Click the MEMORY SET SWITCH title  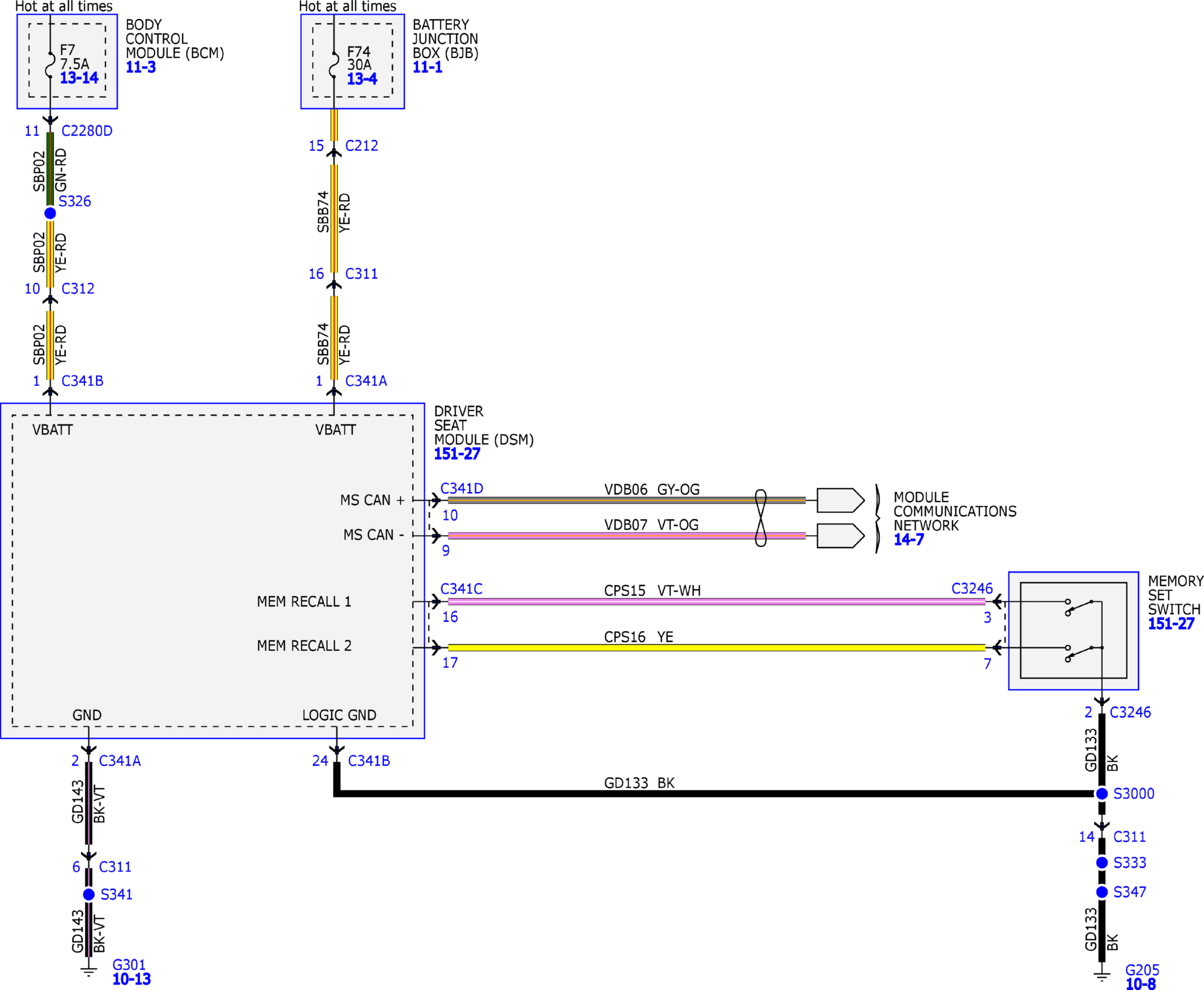(x=1176, y=596)
